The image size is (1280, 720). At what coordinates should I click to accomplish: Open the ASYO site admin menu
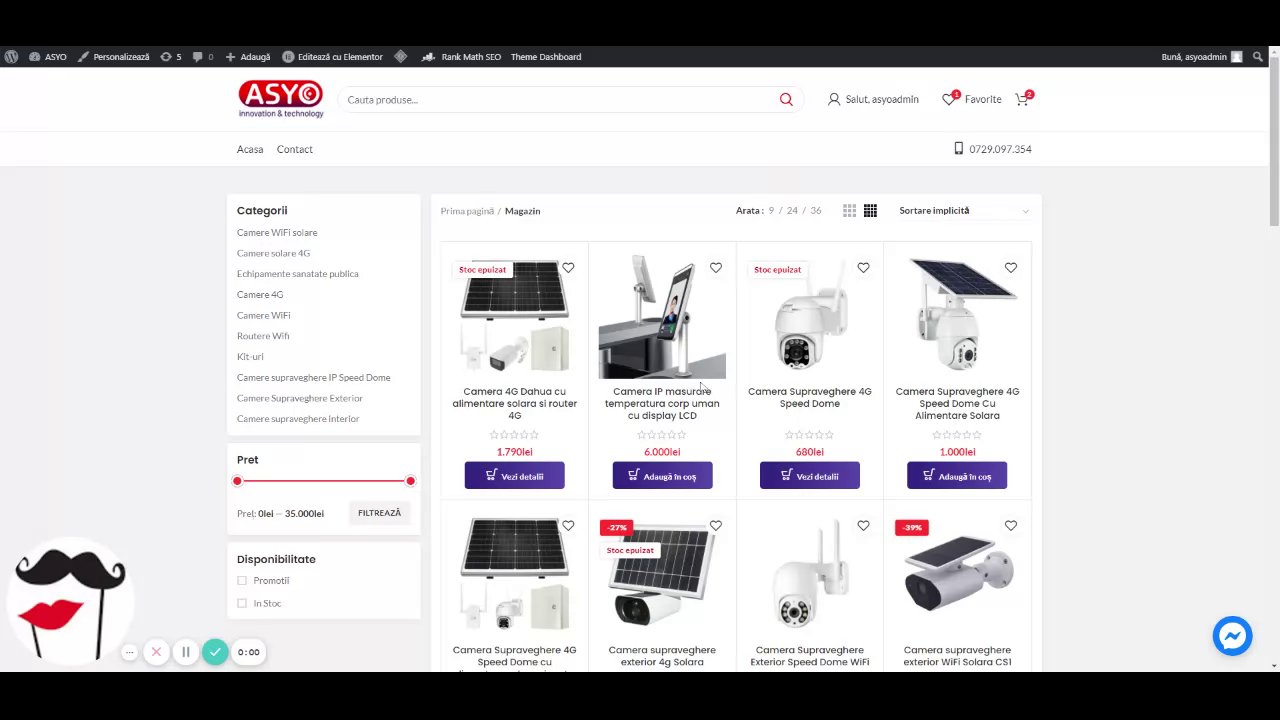coord(48,57)
